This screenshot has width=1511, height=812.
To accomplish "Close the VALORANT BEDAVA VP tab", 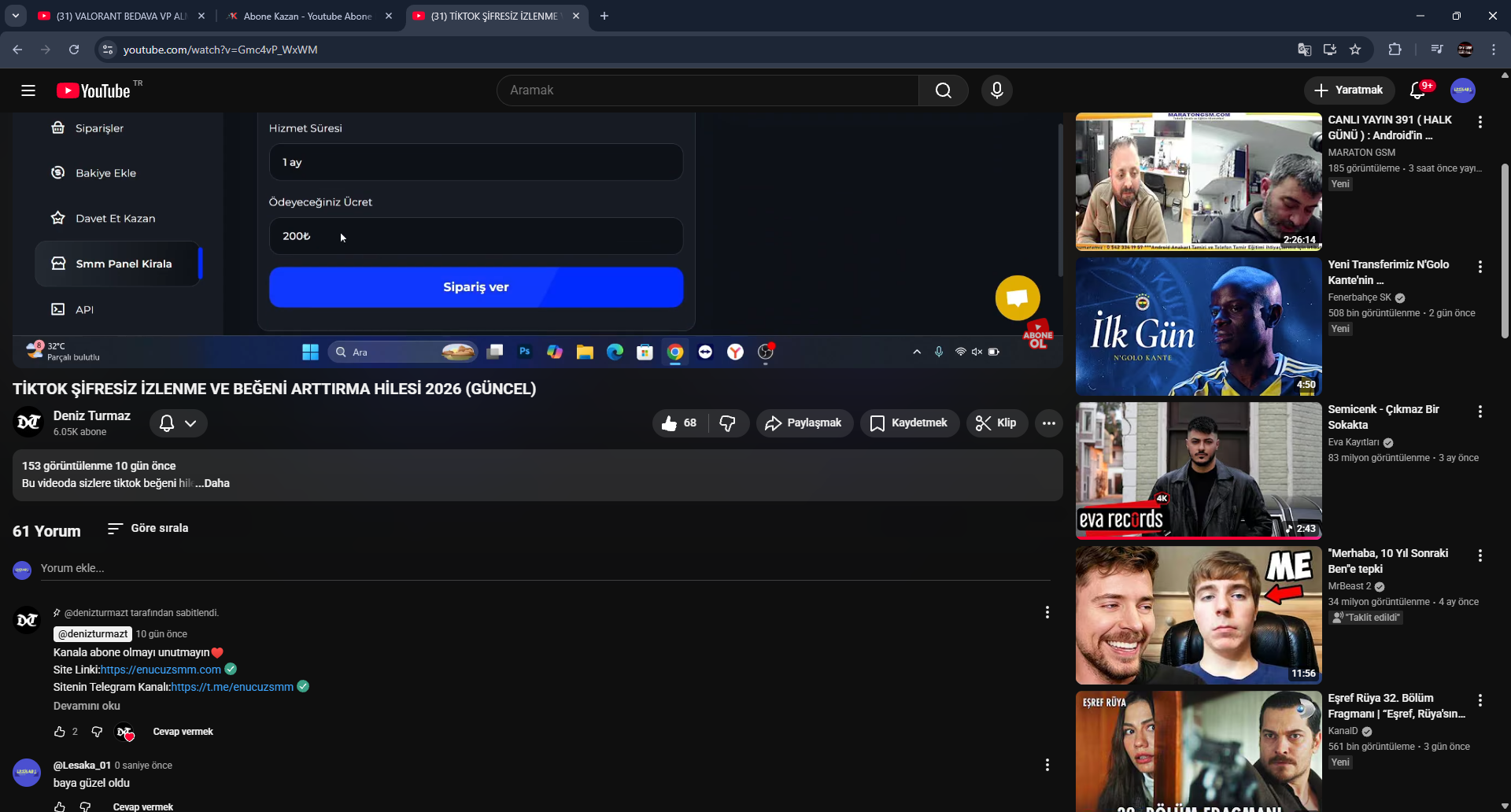I will point(201,16).
